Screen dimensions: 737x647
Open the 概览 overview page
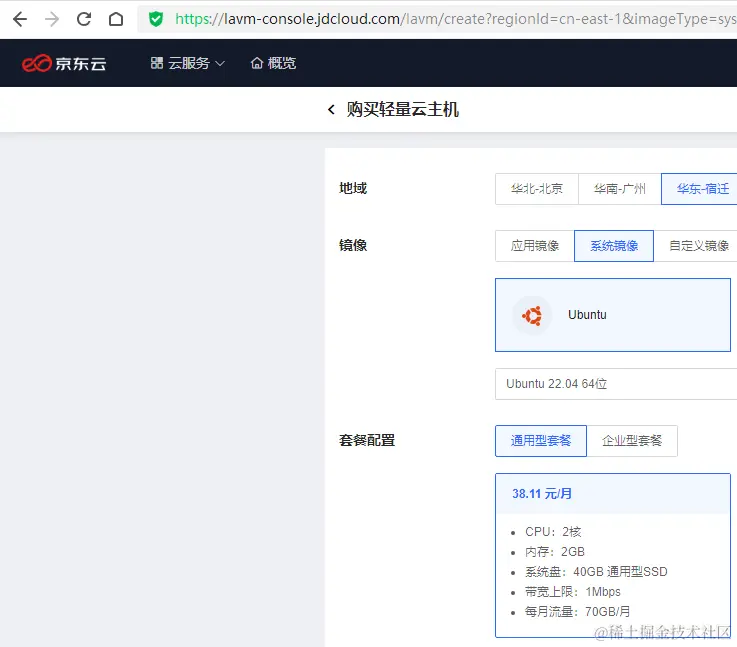click(x=273, y=63)
